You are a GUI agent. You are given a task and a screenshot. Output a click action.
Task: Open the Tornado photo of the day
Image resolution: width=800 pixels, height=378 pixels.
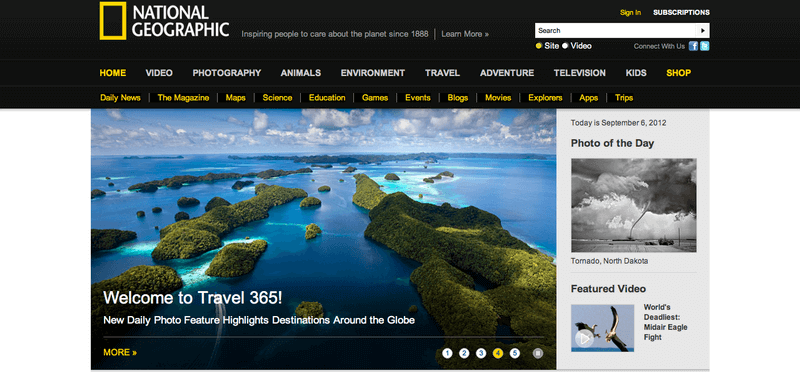634,205
